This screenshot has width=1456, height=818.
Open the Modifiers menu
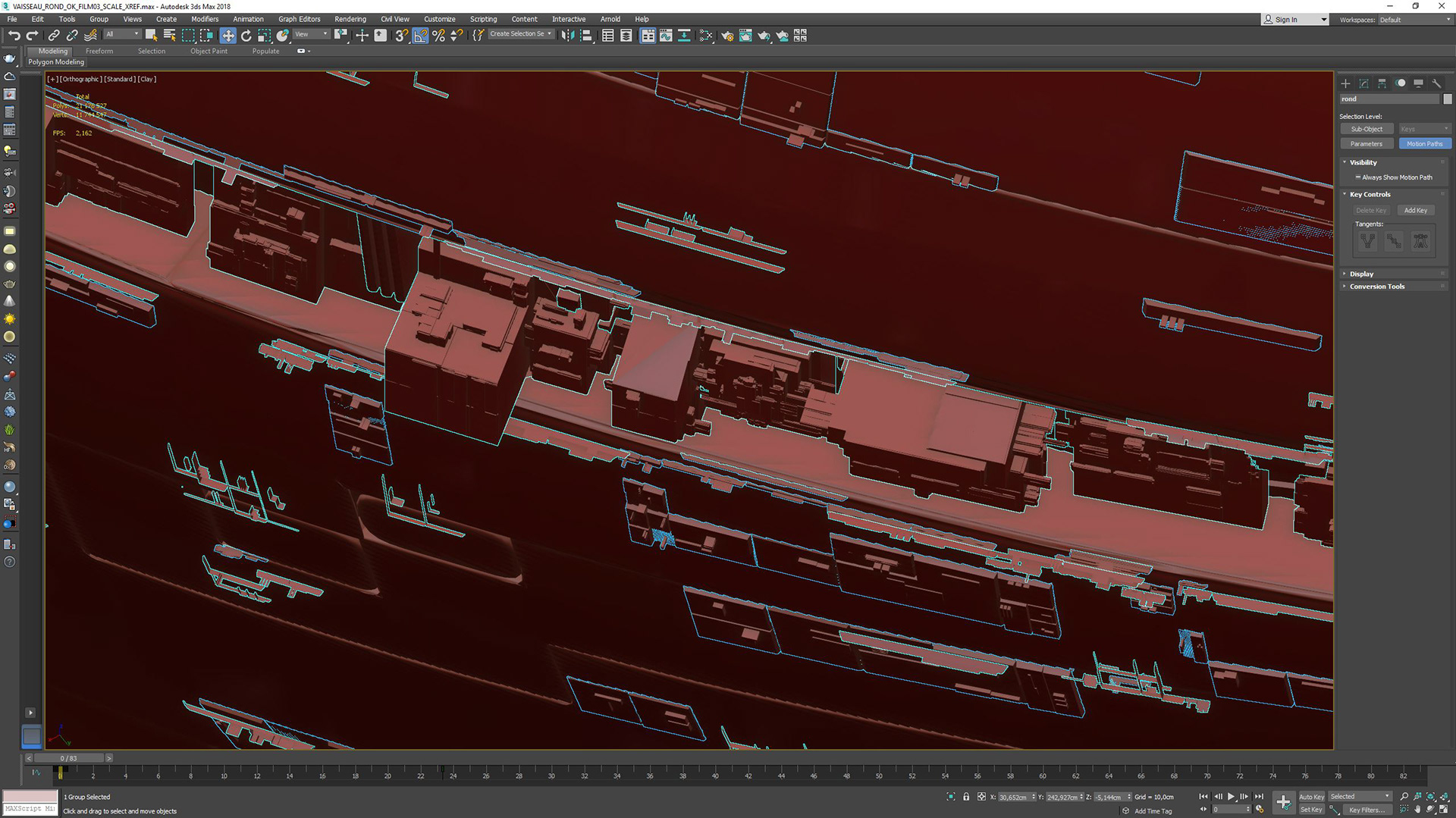204,19
